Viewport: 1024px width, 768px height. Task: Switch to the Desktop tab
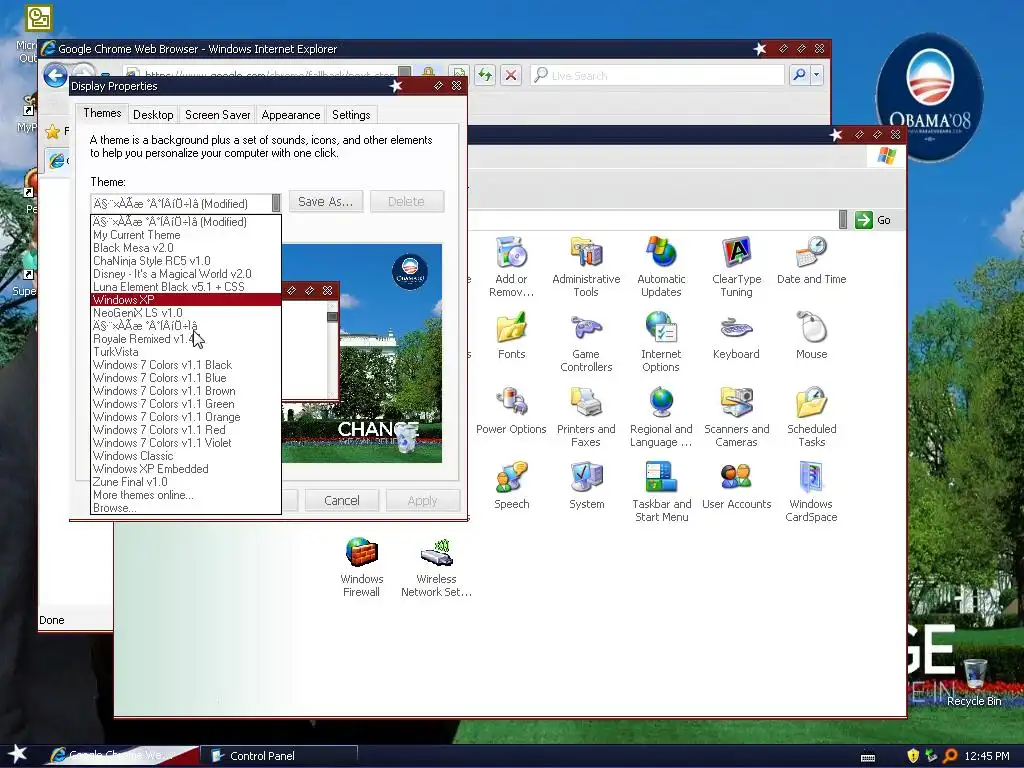coord(153,115)
